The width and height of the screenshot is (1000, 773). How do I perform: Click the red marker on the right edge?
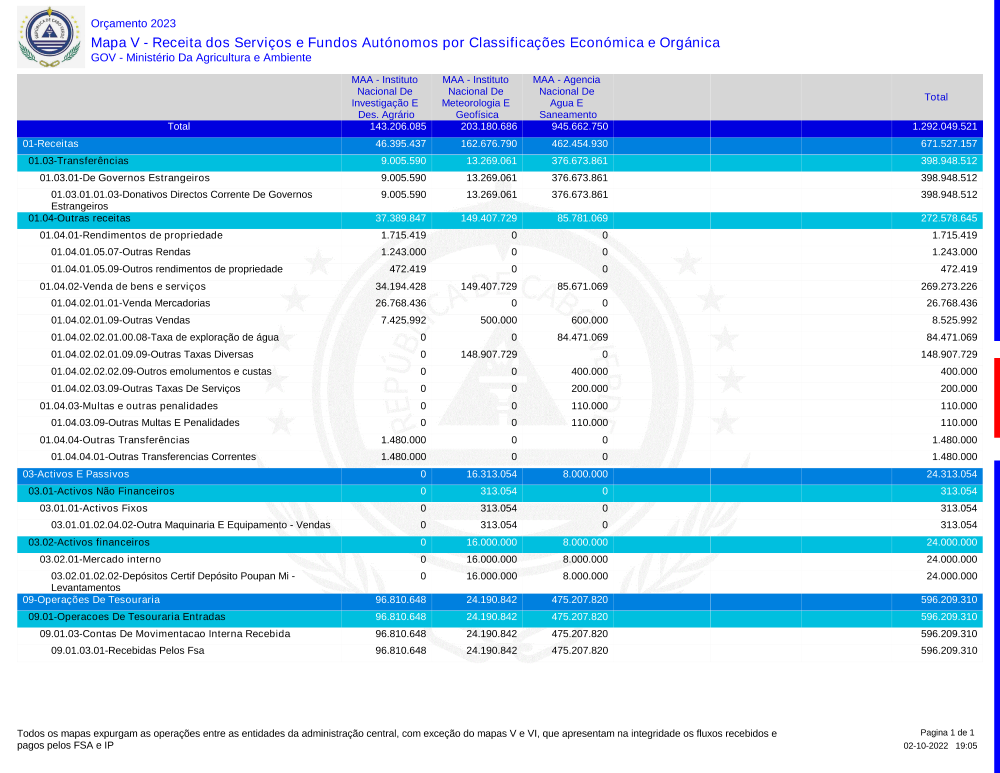pyautogui.click(x=996, y=397)
